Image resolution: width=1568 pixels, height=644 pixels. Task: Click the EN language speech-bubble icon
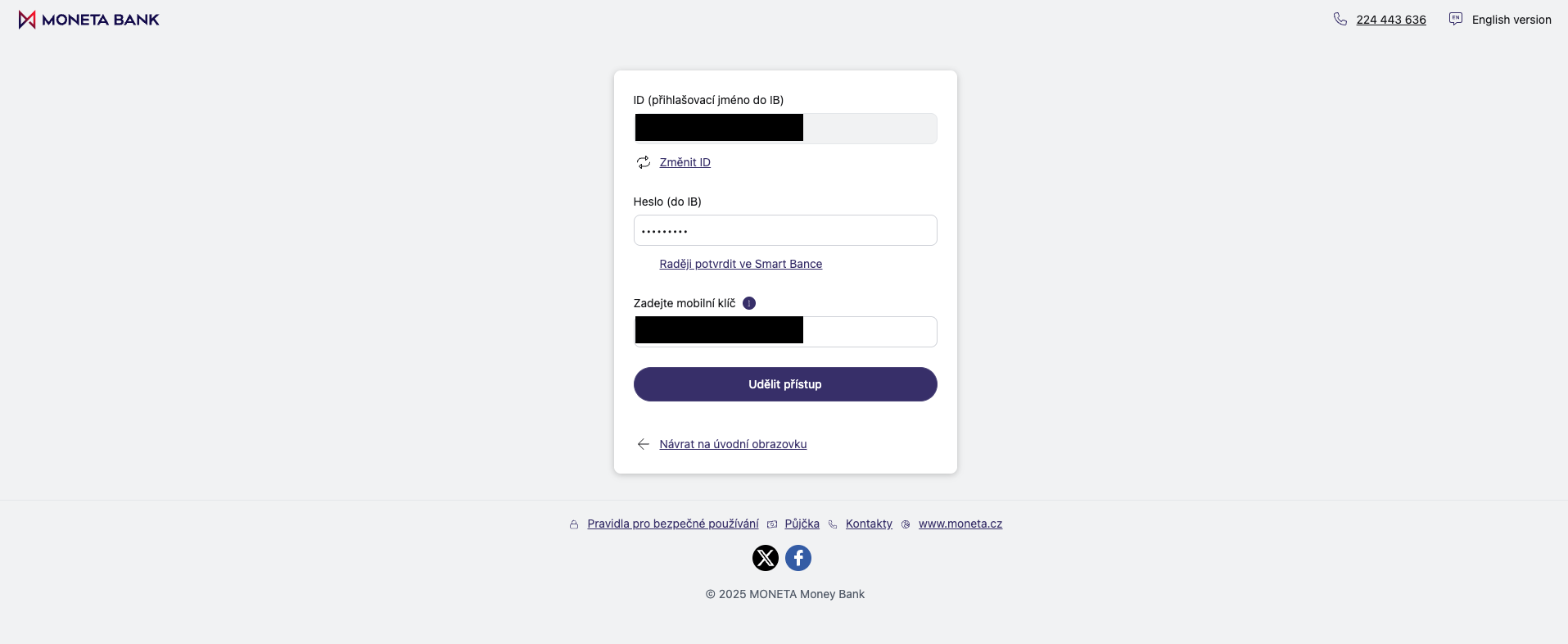click(1455, 19)
